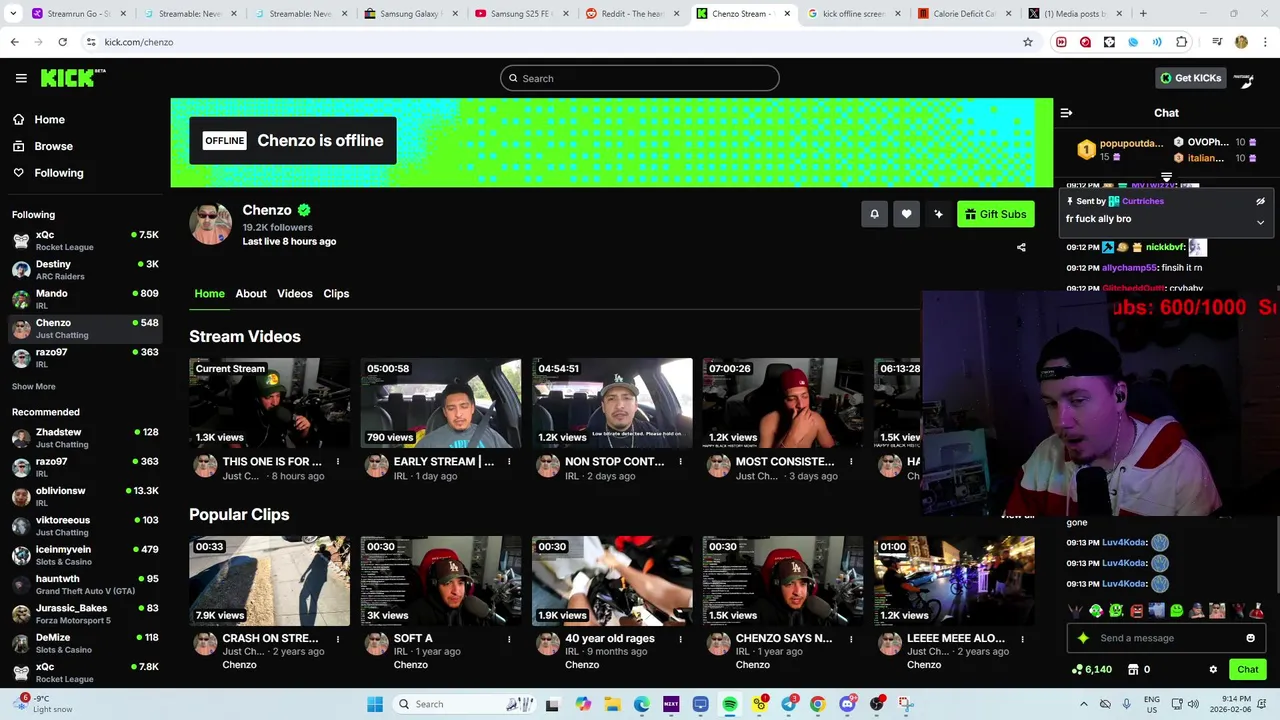Open the shop icon showing 0

tap(1133, 670)
